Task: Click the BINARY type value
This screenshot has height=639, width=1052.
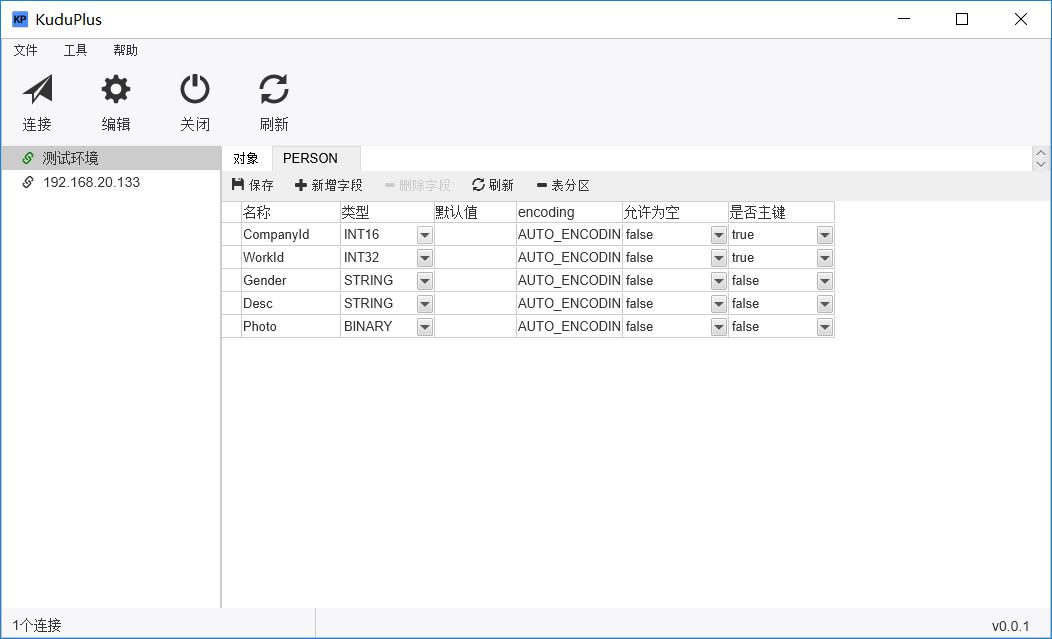Action: (x=368, y=326)
